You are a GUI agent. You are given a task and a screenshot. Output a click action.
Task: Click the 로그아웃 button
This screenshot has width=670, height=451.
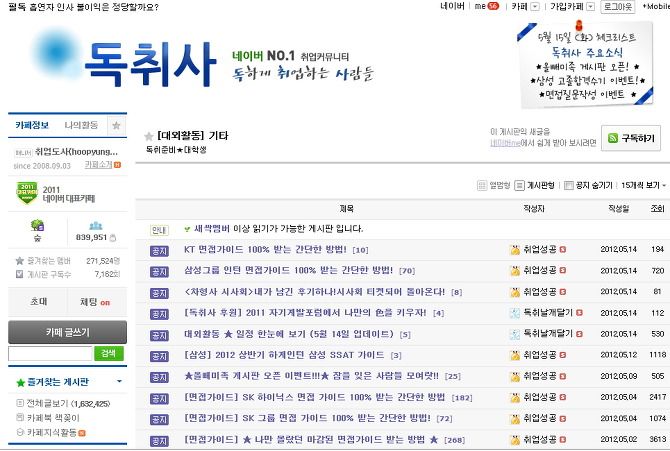tap(617, 6)
